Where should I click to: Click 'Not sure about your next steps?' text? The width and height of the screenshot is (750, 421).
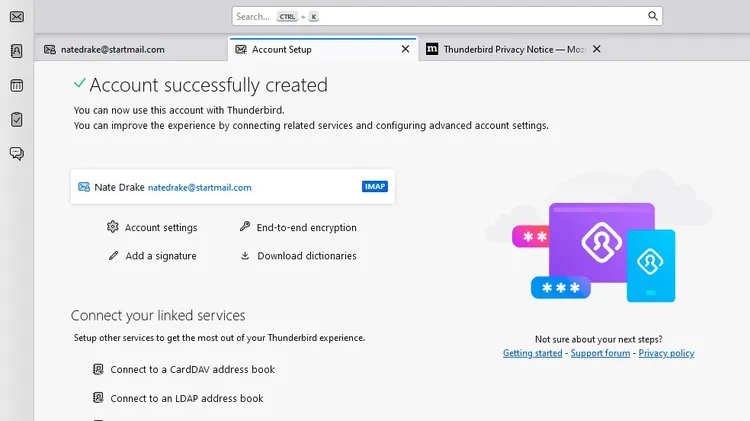tap(598, 339)
